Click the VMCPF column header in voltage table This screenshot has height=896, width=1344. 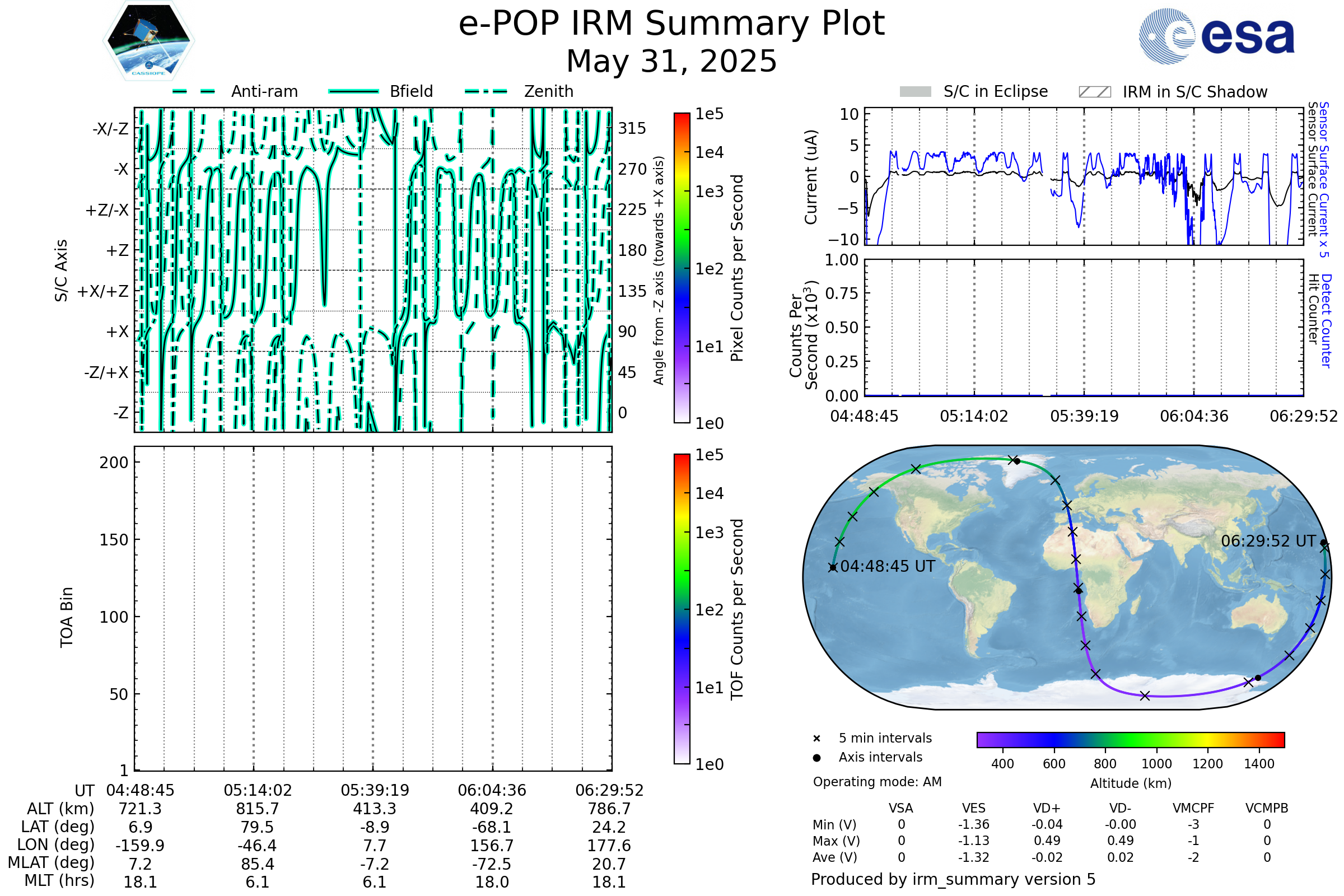tap(1193, 809)
